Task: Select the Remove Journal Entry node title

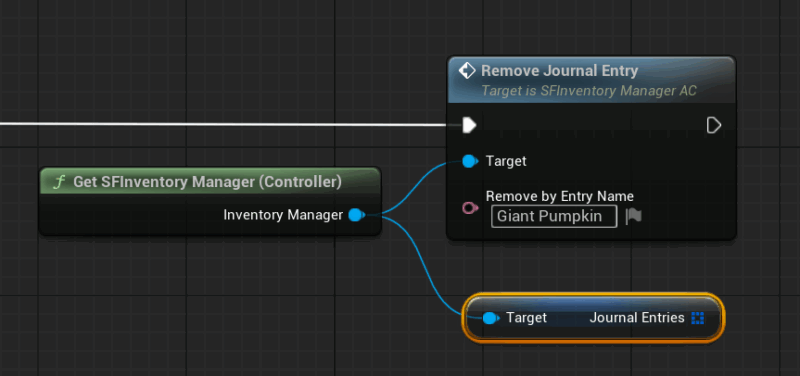Action: (560, 71)
